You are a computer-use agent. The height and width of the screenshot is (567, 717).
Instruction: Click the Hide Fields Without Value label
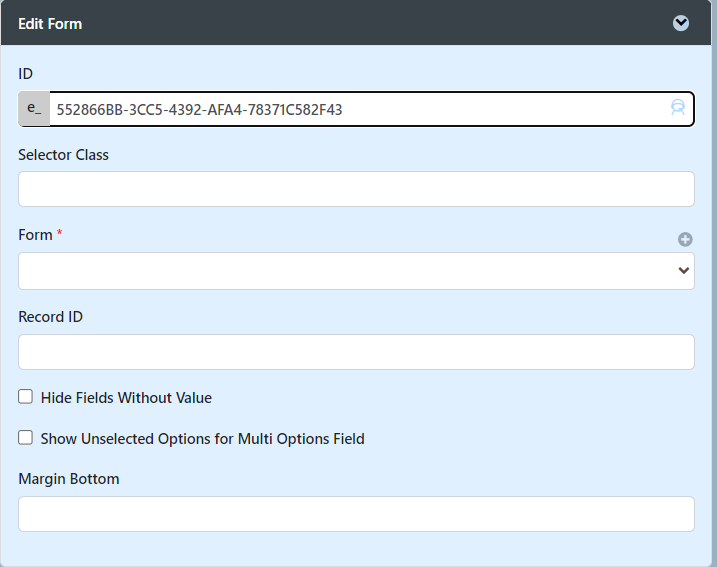(x=126, y=398)
